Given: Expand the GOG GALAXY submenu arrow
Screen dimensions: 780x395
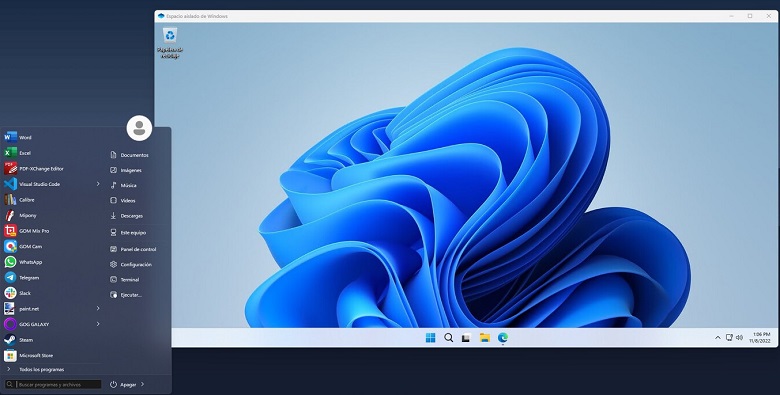Looking at the screenshot, I should point(98,324).
